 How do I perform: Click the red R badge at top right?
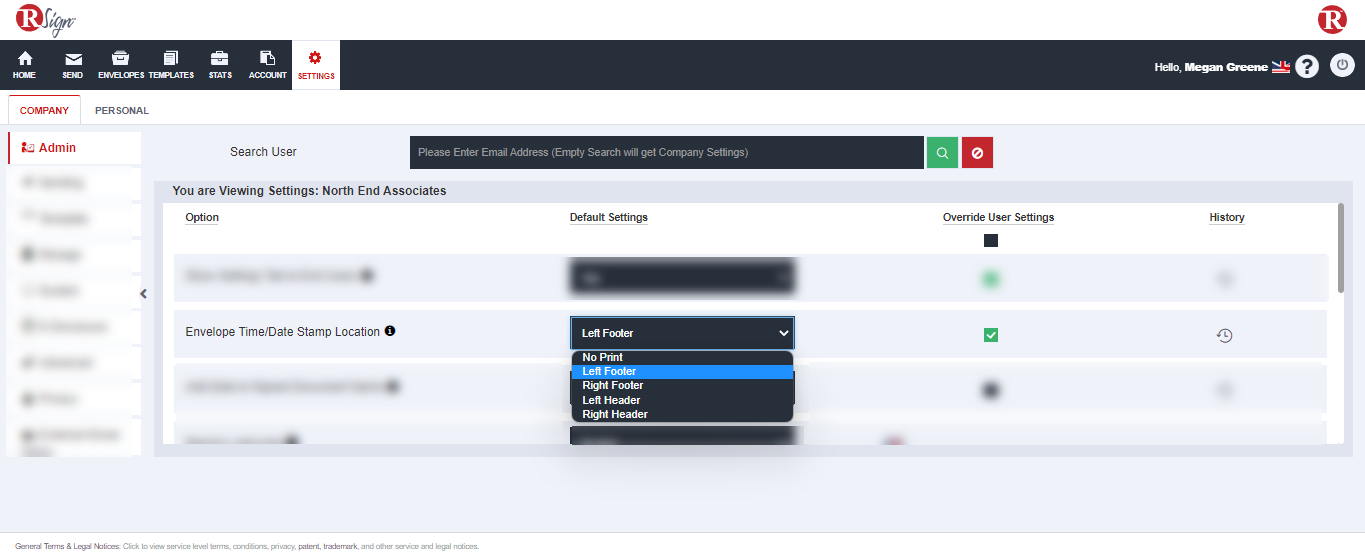pos(1332,20)
